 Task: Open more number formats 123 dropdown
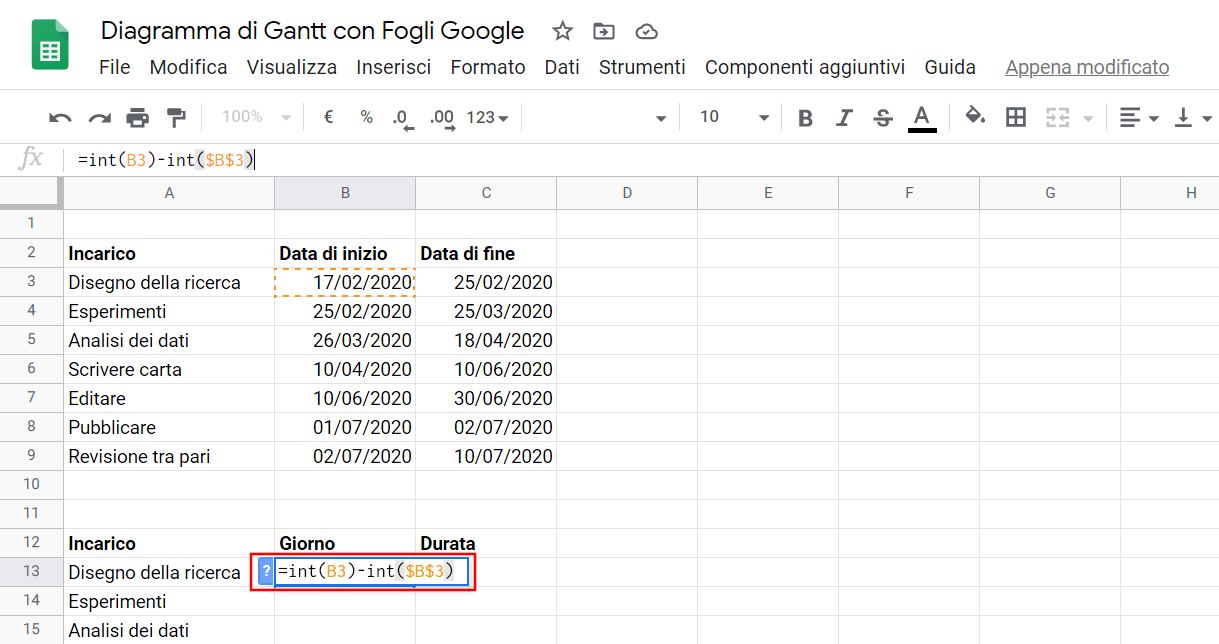(x=487, y=117)
